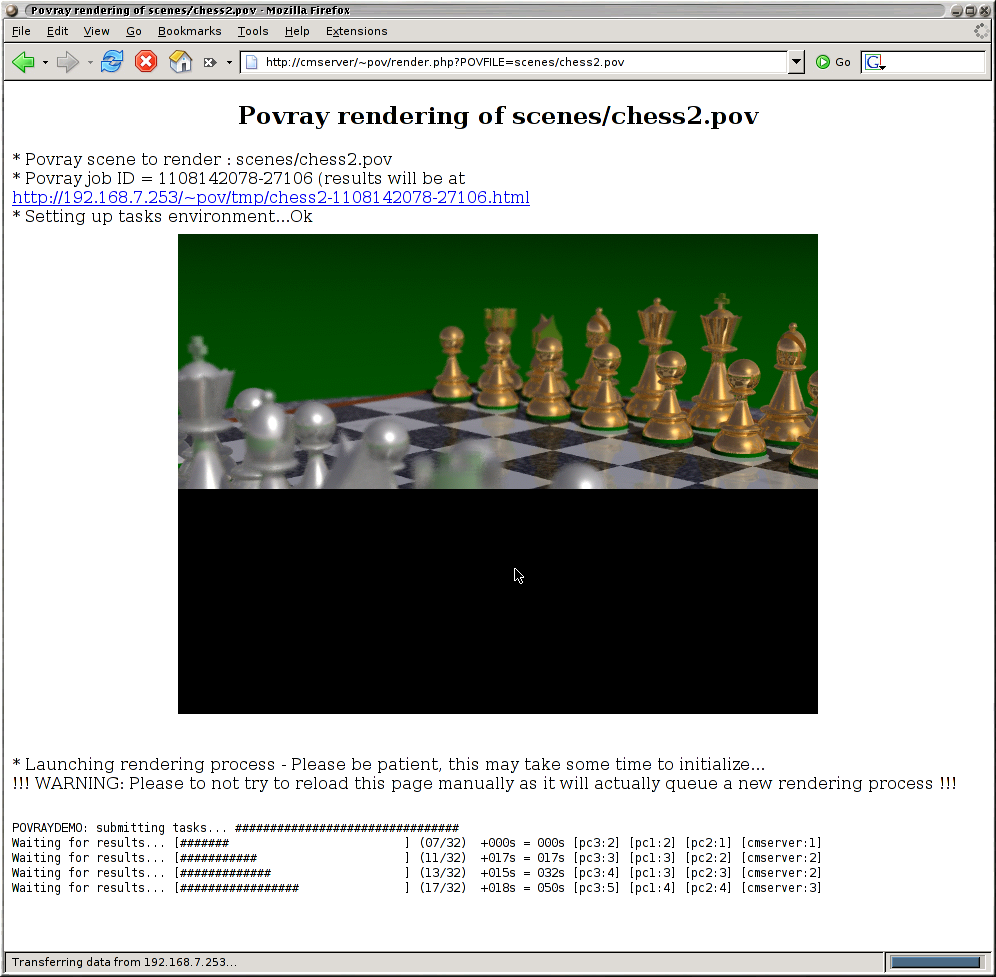Click the 'Launching rendering process' message

click(388, 764)
